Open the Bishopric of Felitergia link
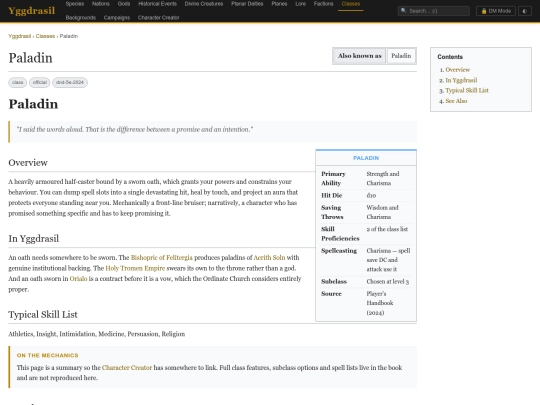 [x=162, y=258]
